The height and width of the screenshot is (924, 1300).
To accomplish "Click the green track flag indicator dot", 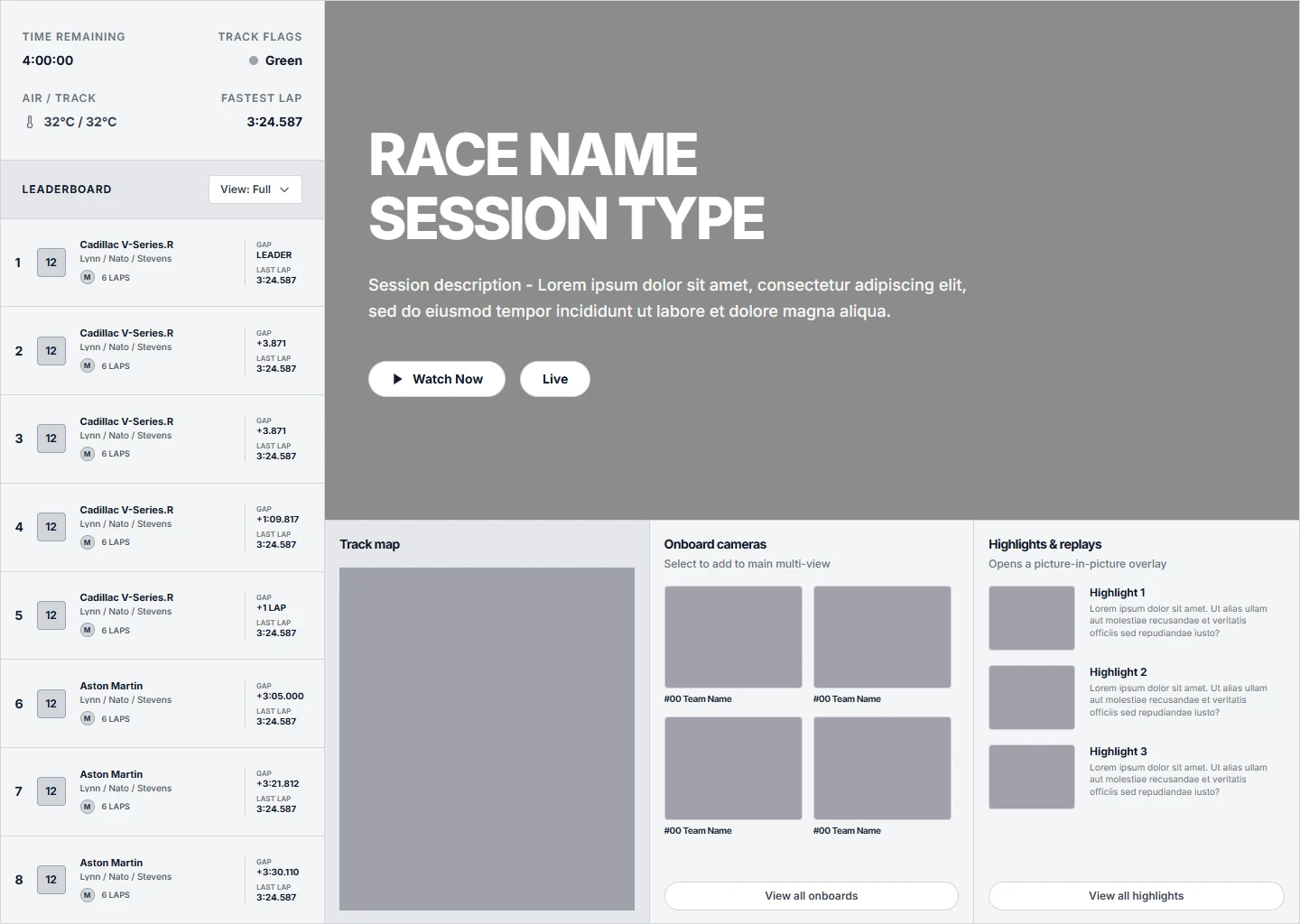I will (253, 60).
